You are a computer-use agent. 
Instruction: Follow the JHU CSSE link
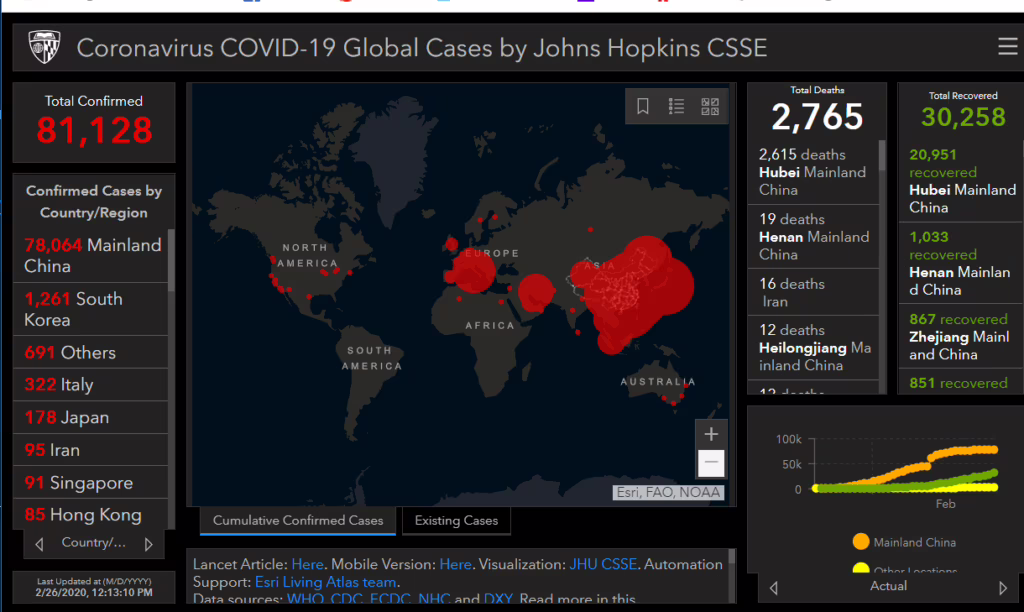[603, 564]
